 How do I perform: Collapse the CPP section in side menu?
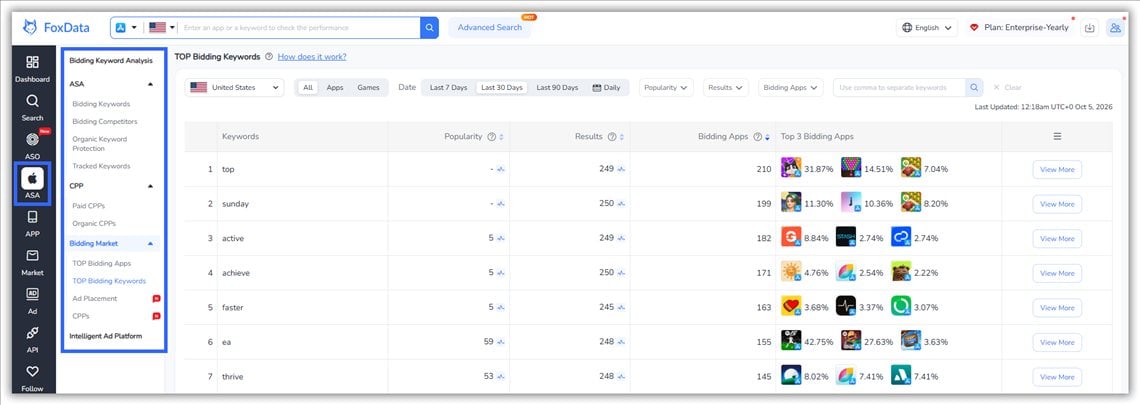[x=150, y=186]
